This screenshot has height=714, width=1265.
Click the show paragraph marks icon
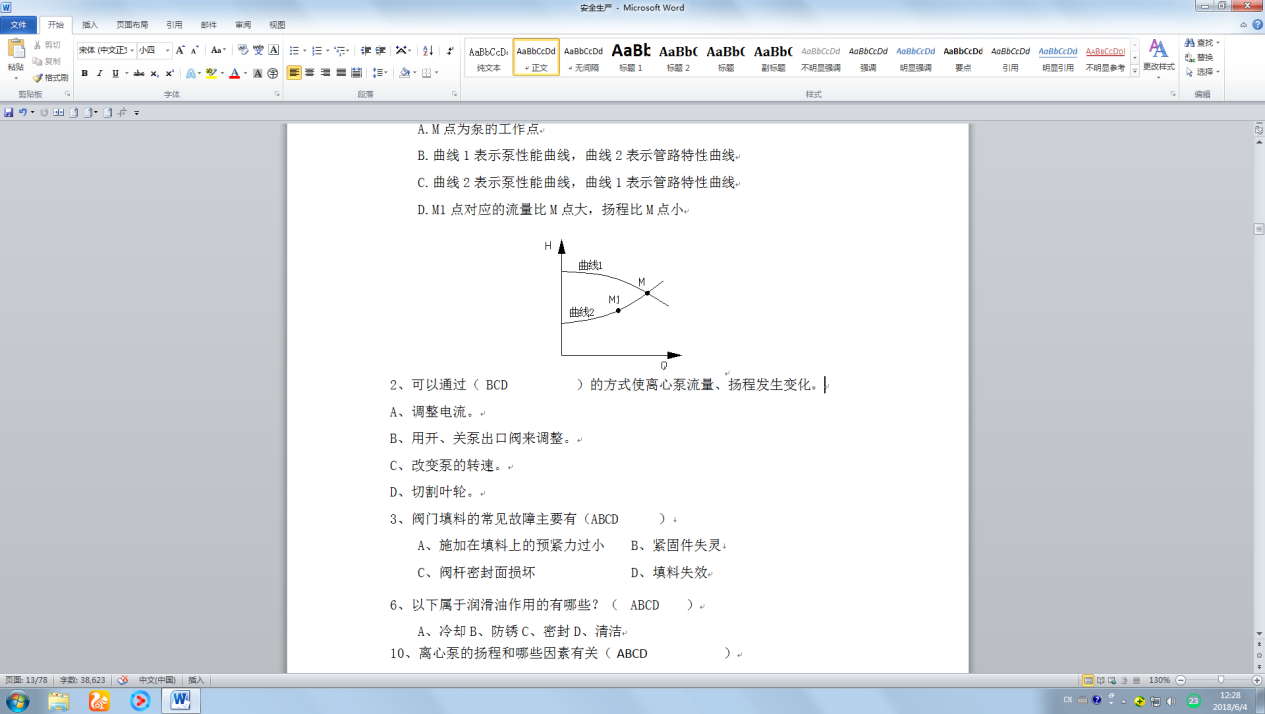click(x=450, y=50)
